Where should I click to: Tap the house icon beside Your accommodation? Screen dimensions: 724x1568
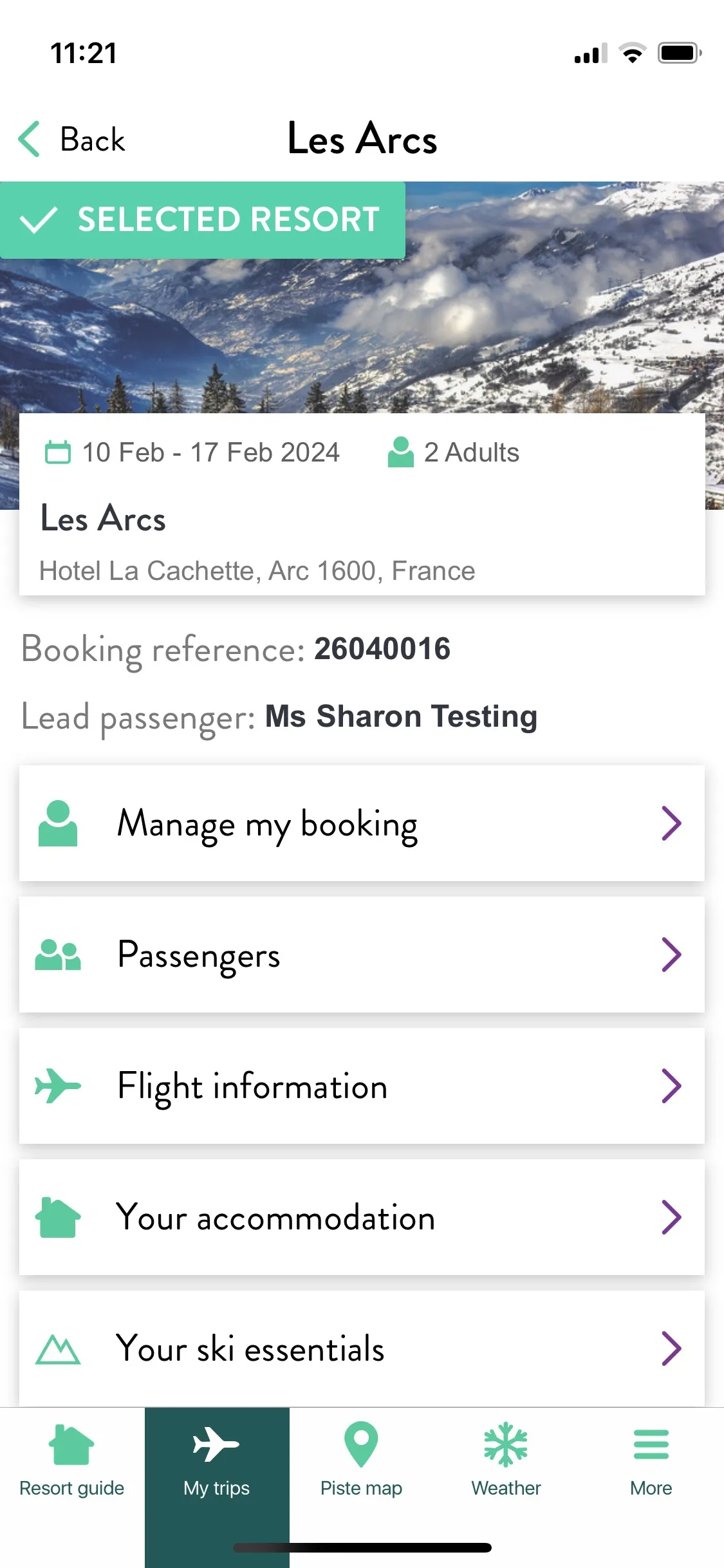[x=58, y=1217]
